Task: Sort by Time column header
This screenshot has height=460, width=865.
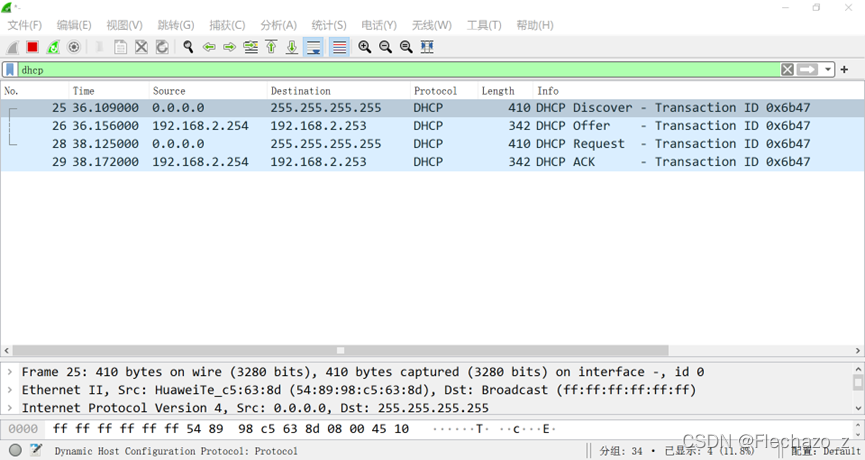Action: (x=109, y=91)
